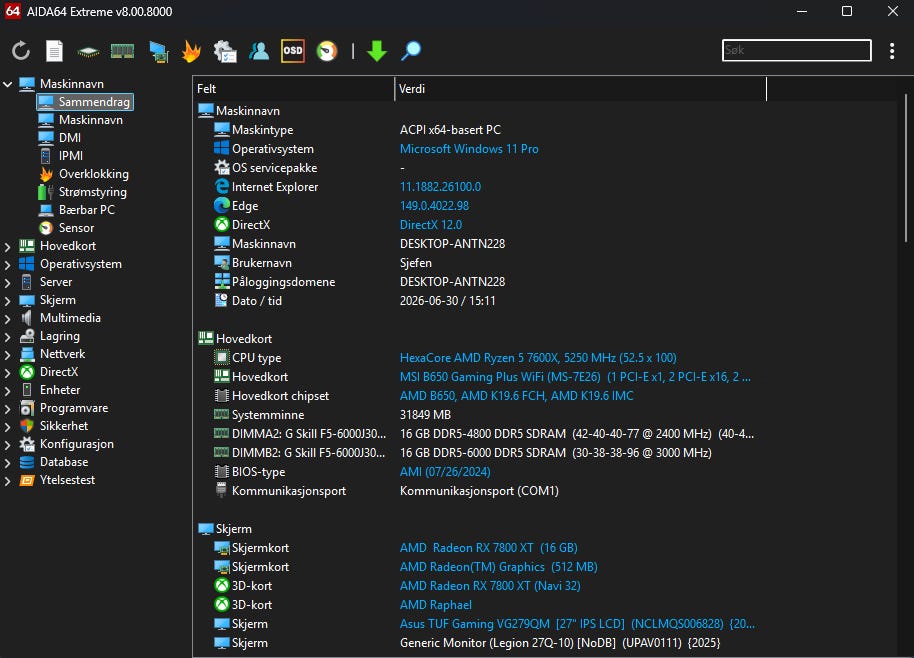Select the Påloggingsdomene row
Screen dimensions: 914x658
pos(479,282)
